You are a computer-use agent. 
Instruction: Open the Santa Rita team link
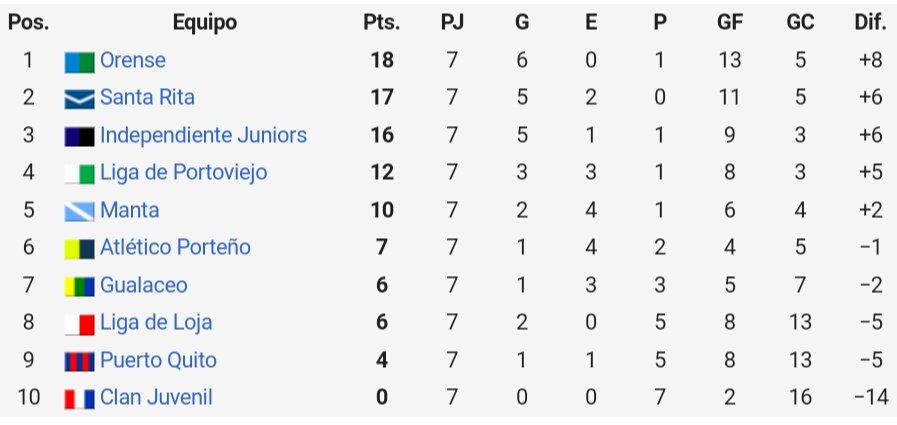pyautogui.click(x=147, y=97)
